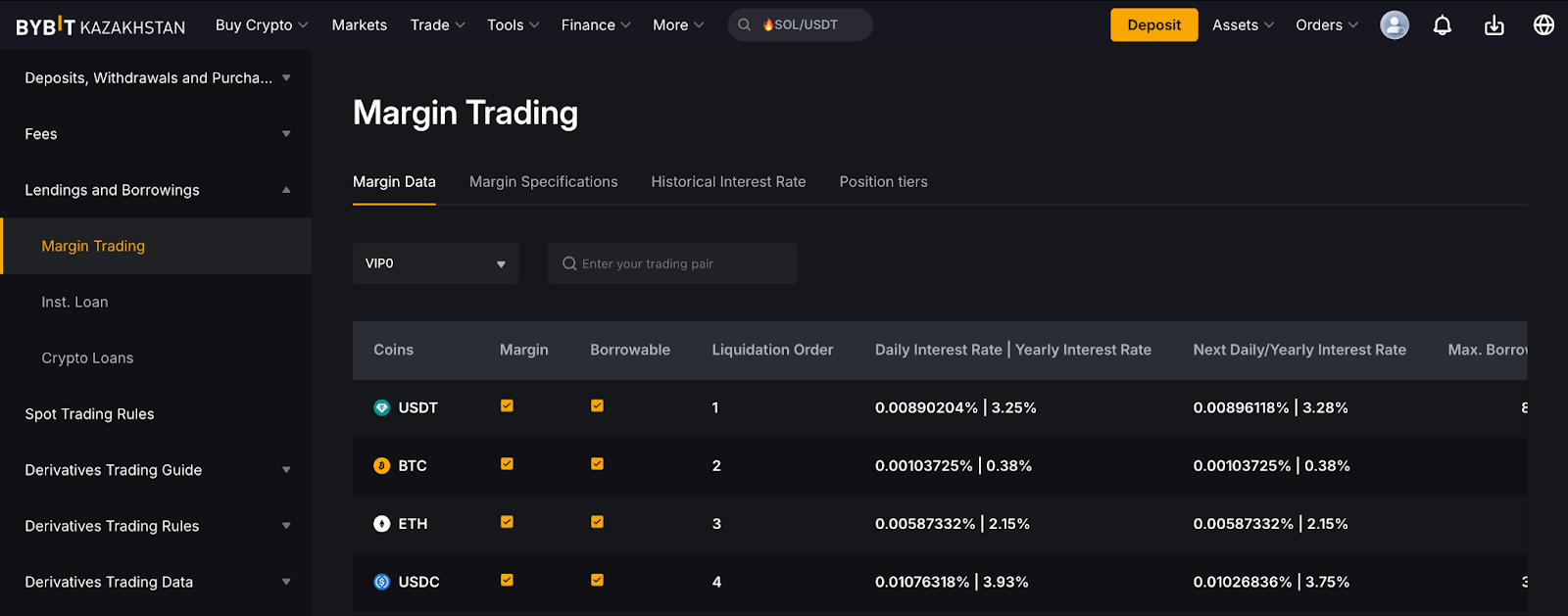The width and height of the screenshot is (1568, 616).
Task: Click the USDC coin icon
Action: point(382,582)
